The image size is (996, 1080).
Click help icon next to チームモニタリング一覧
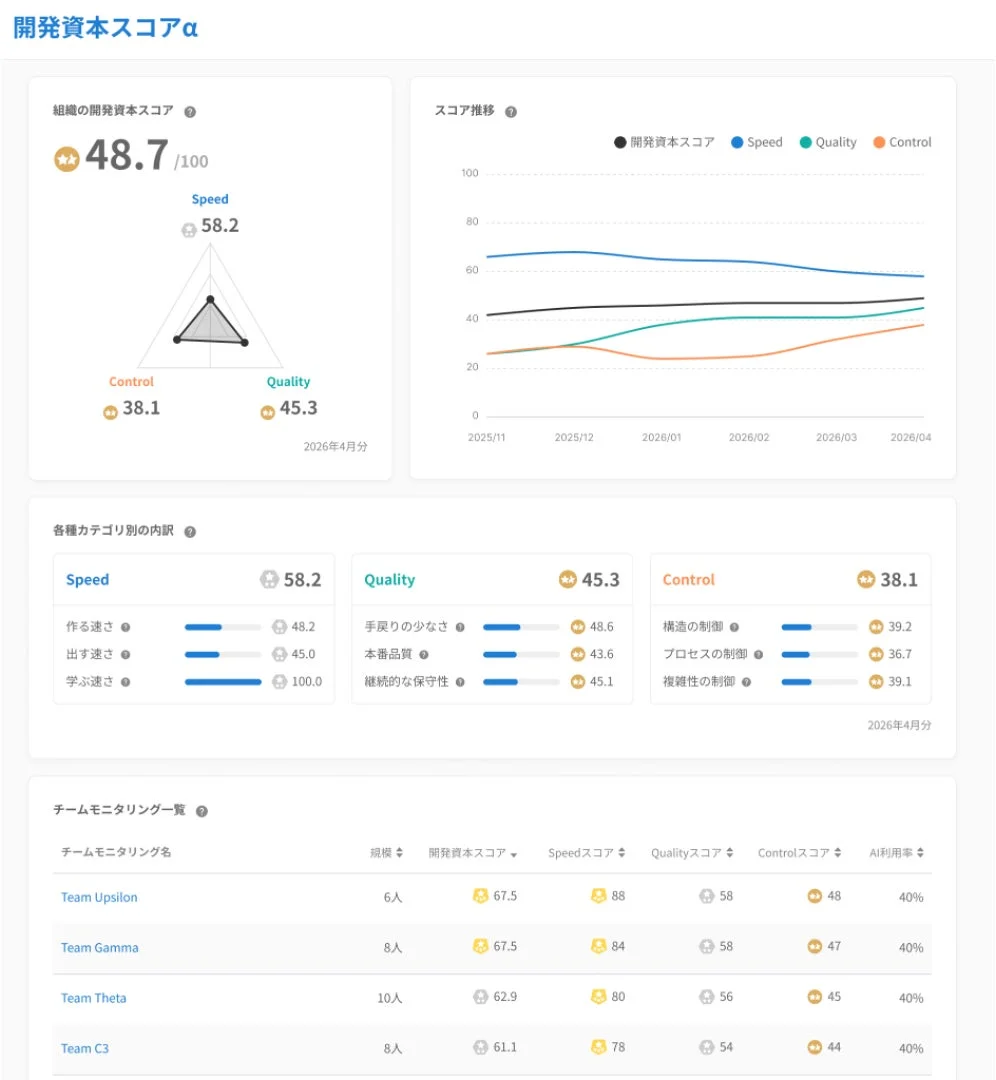[202, 811]
